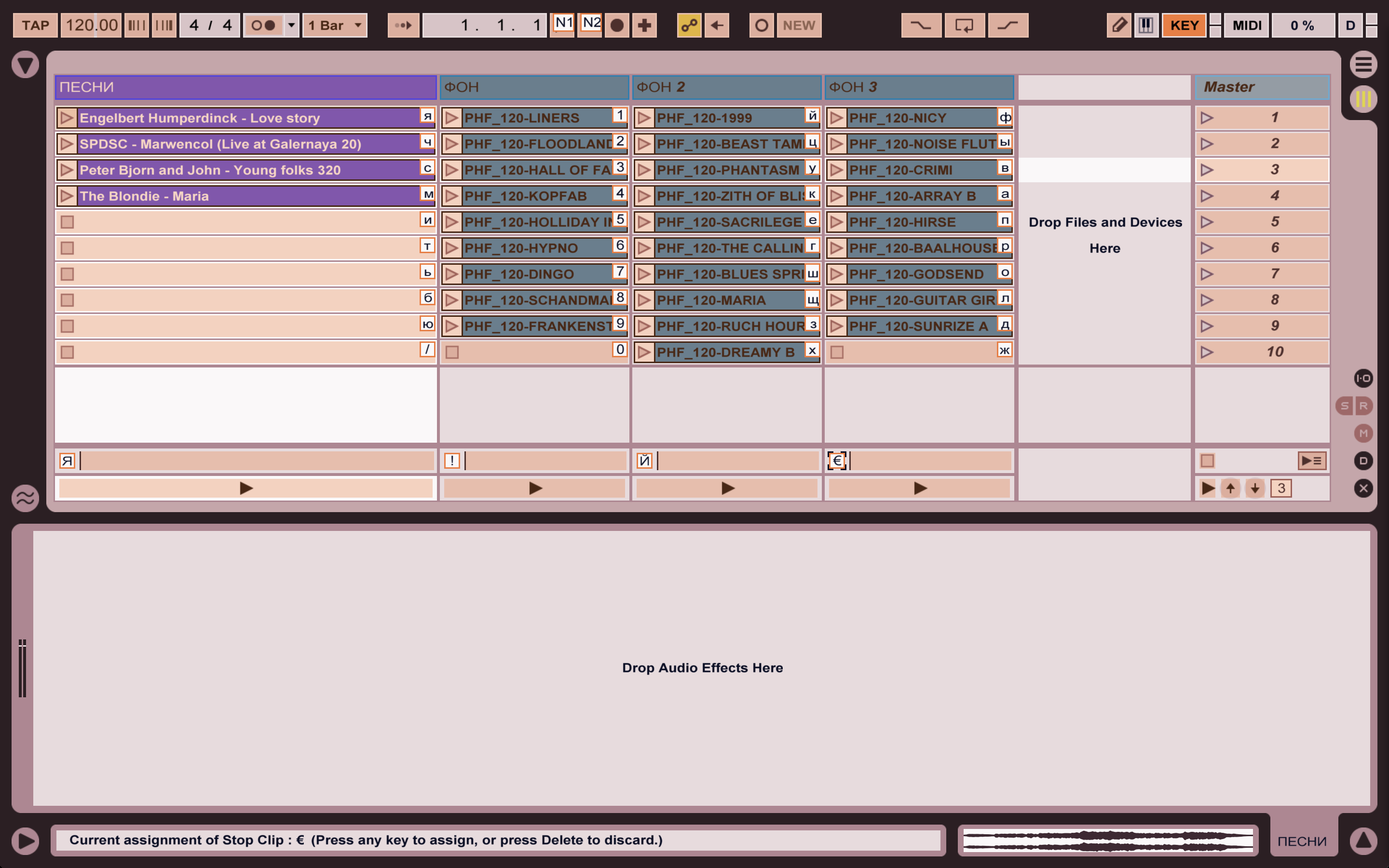Open the 1 Bar quantization menu
This screenshot has width=1389, height=868.
(x=335, y=25)
